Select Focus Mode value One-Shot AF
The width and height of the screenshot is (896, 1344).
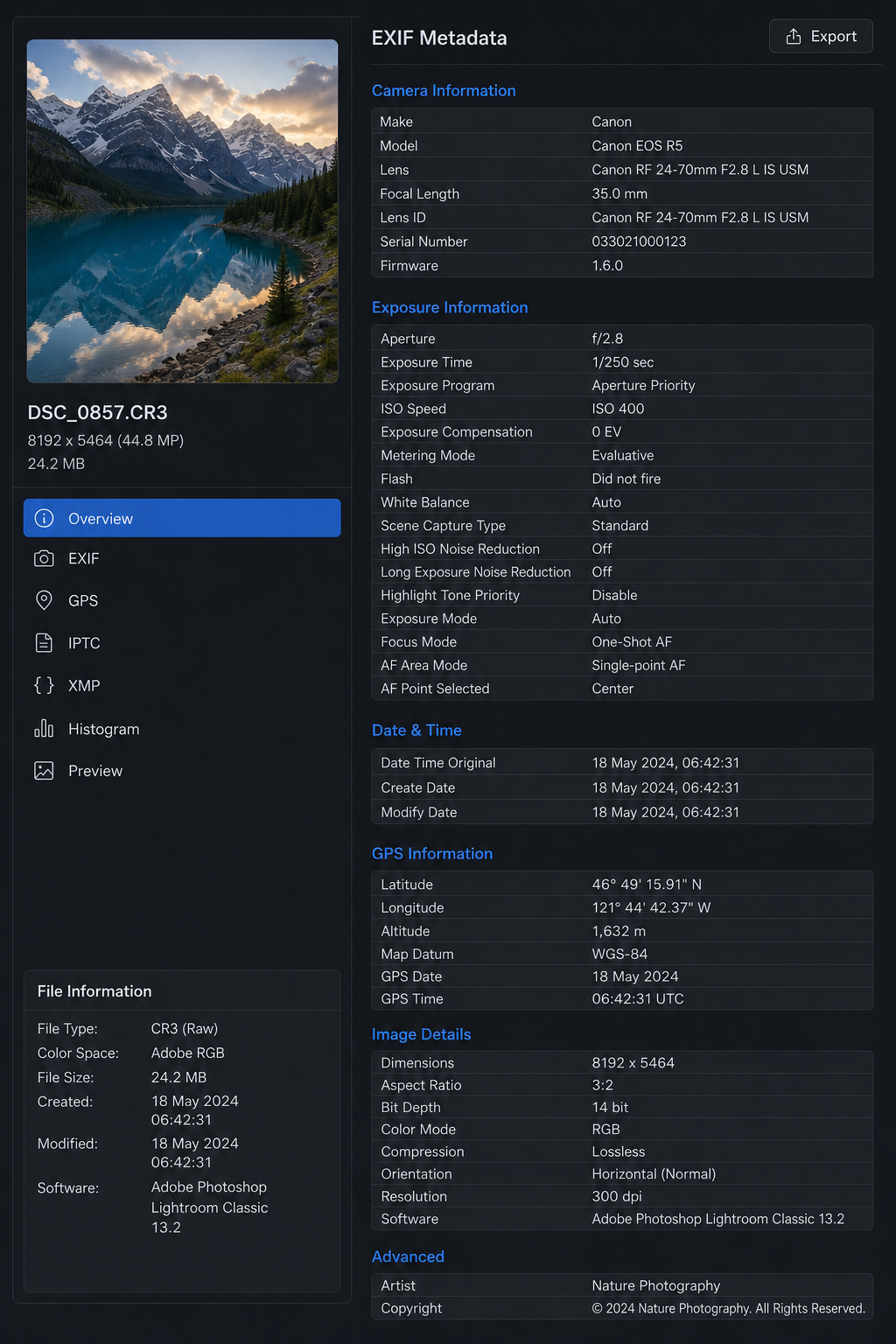(x=632, y=641)
